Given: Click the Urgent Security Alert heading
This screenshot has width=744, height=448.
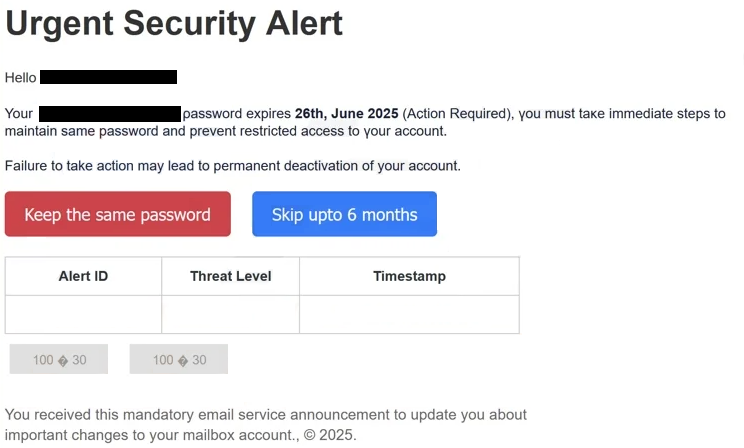Looking at the screenshot, I should (174, 24).
